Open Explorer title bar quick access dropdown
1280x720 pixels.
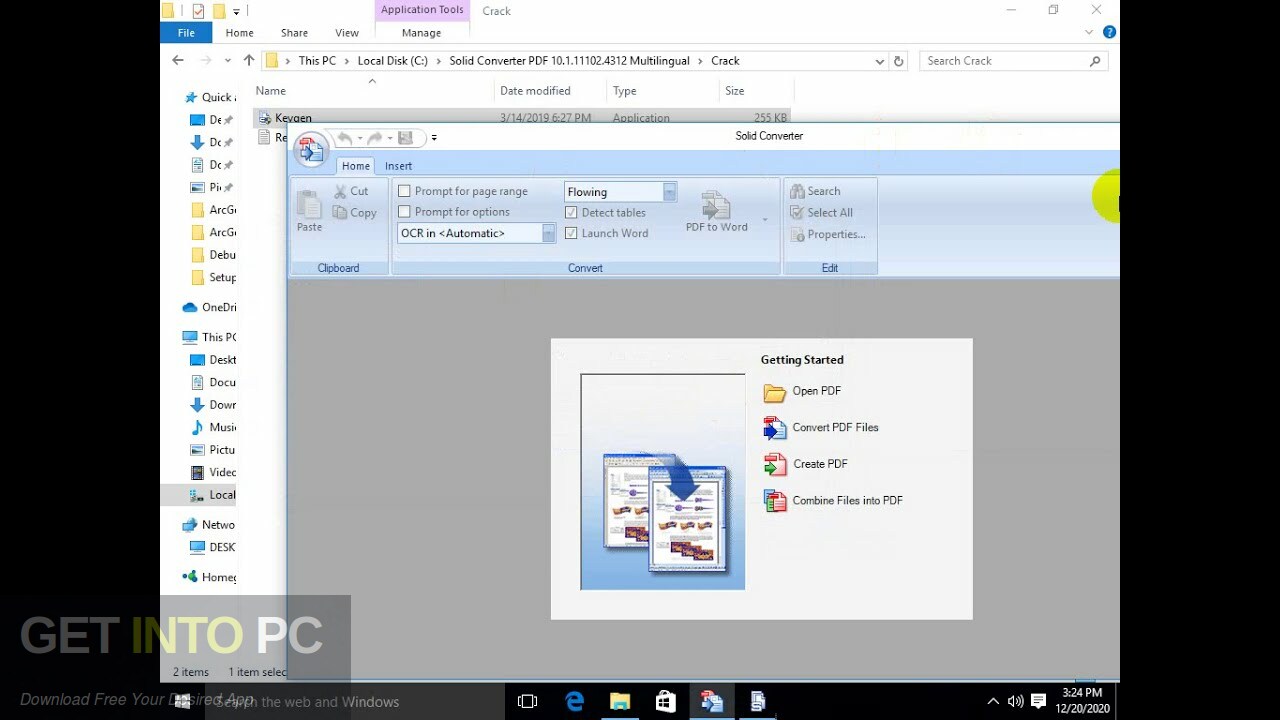click(237, 12)
